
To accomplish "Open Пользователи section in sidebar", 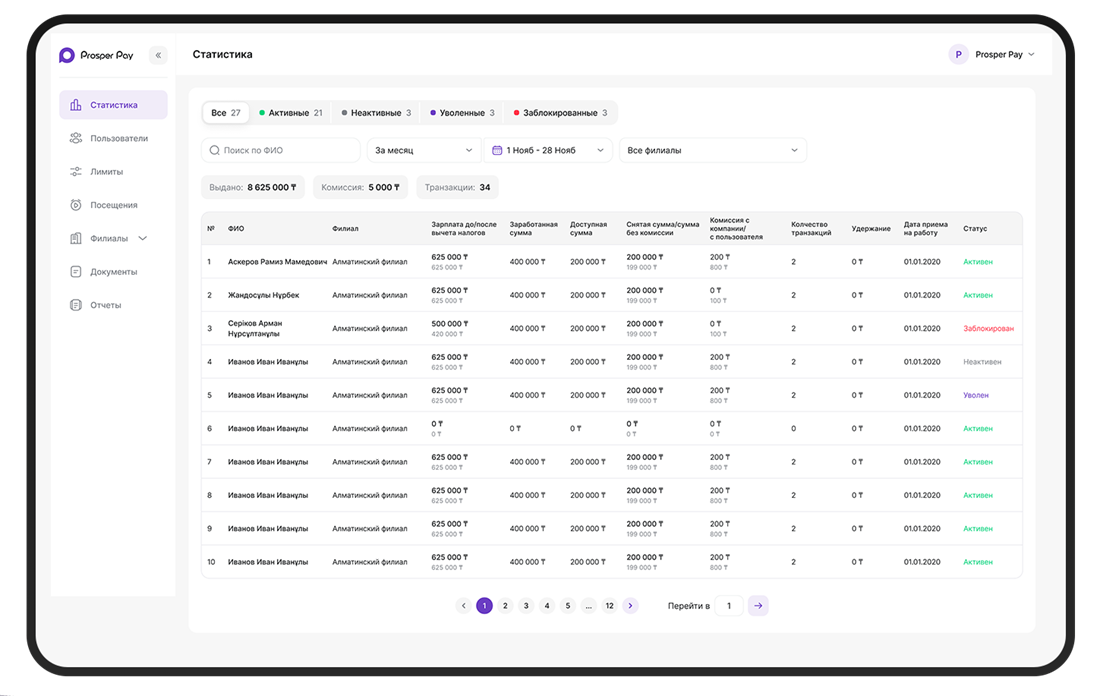I will (113, 138).
